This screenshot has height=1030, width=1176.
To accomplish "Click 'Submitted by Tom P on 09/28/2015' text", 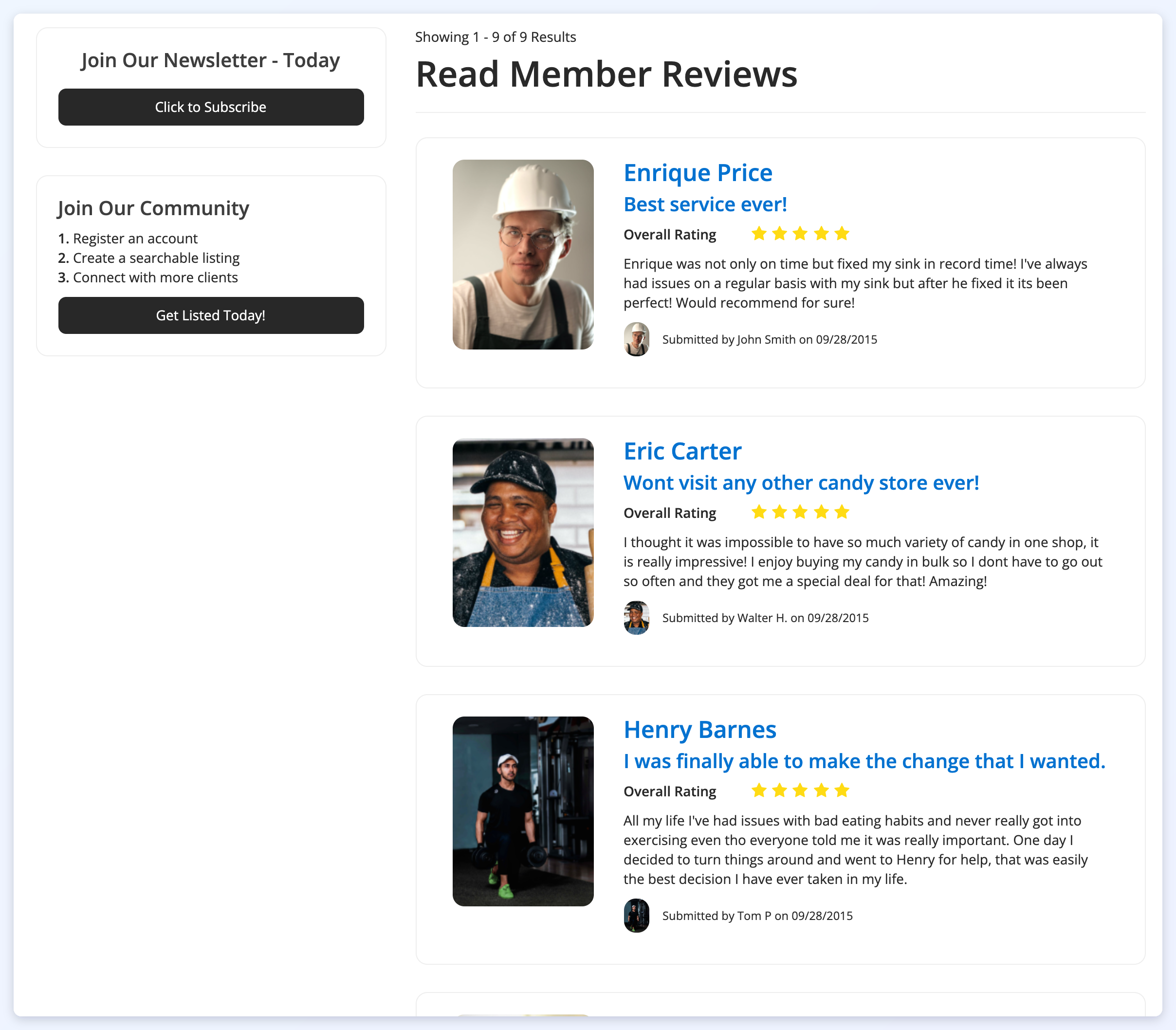I will click(x=757, y=916).
